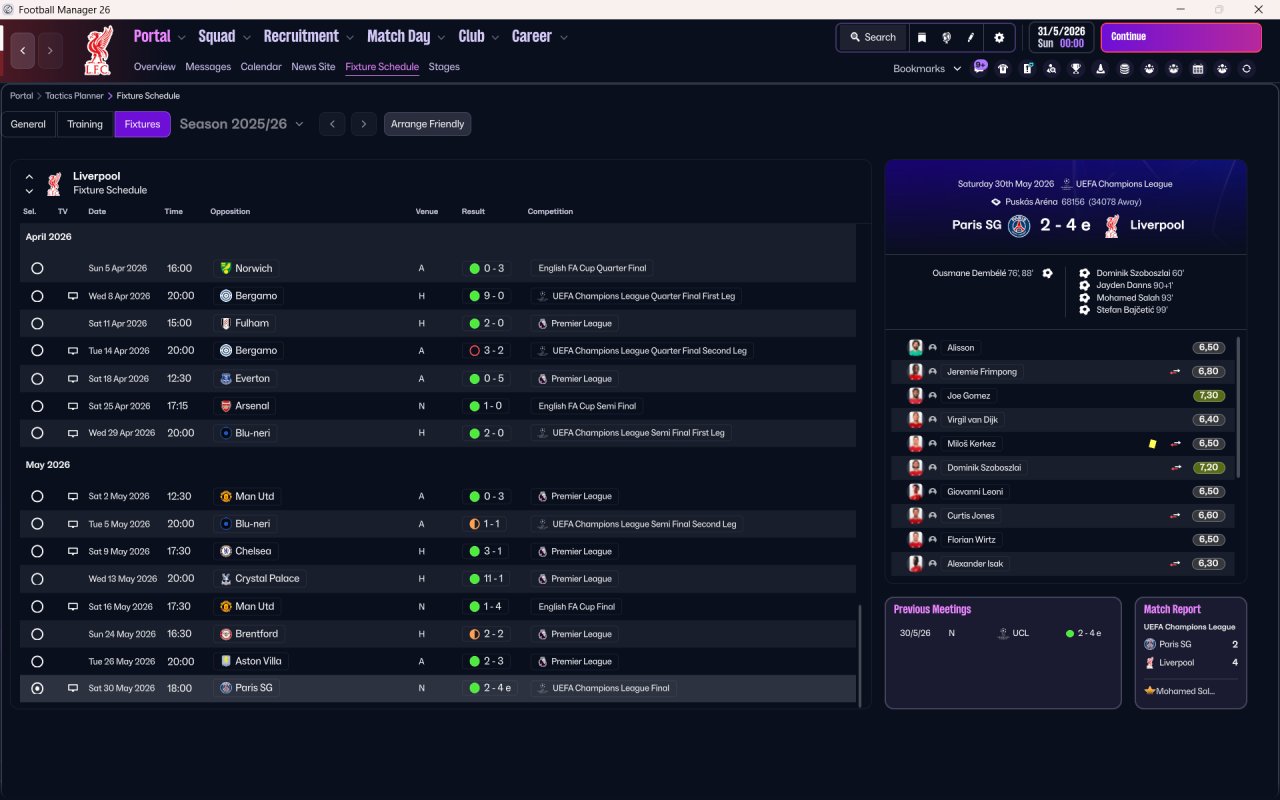This screenshot has height=800, width=1280.
Task: Click the Norwich club crest in the fixture list
Action: coord(226,268)
